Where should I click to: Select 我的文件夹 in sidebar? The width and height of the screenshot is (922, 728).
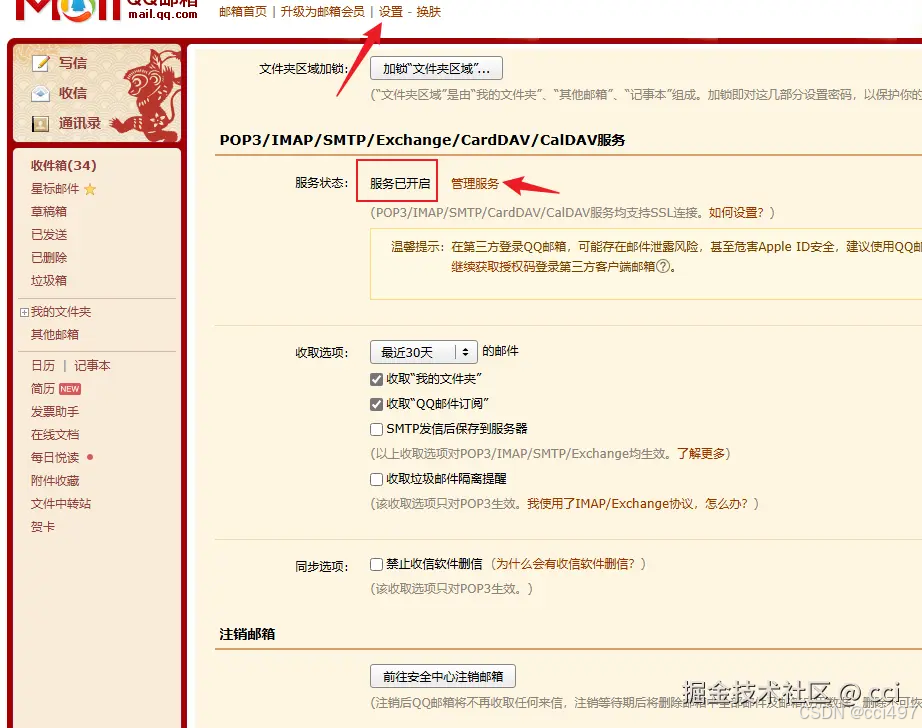click(x=61, y=312)
